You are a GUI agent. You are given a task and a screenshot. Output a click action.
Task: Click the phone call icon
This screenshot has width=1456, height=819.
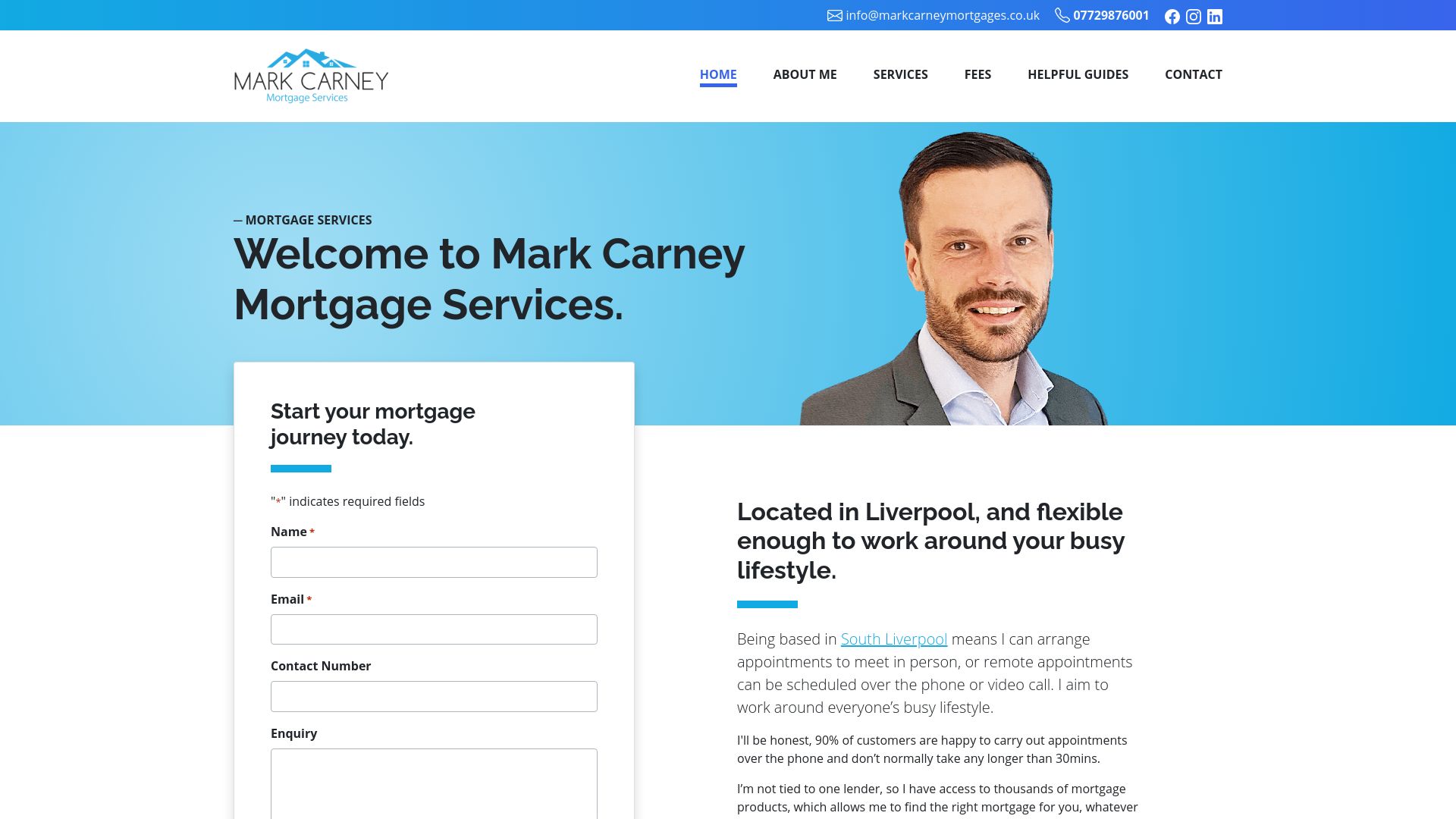[1063, 15]
